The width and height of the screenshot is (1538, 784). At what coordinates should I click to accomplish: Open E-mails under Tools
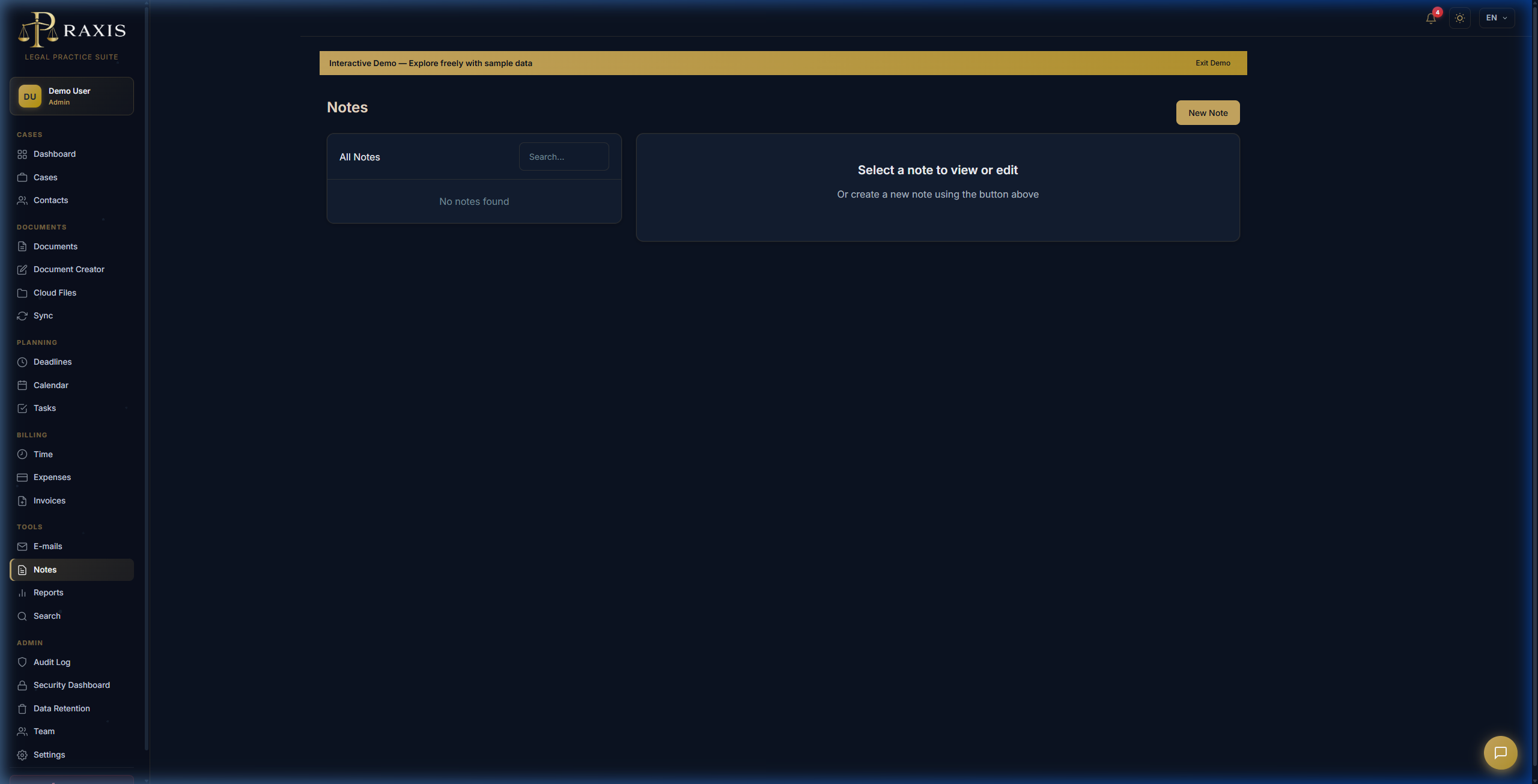pos(71,547)
